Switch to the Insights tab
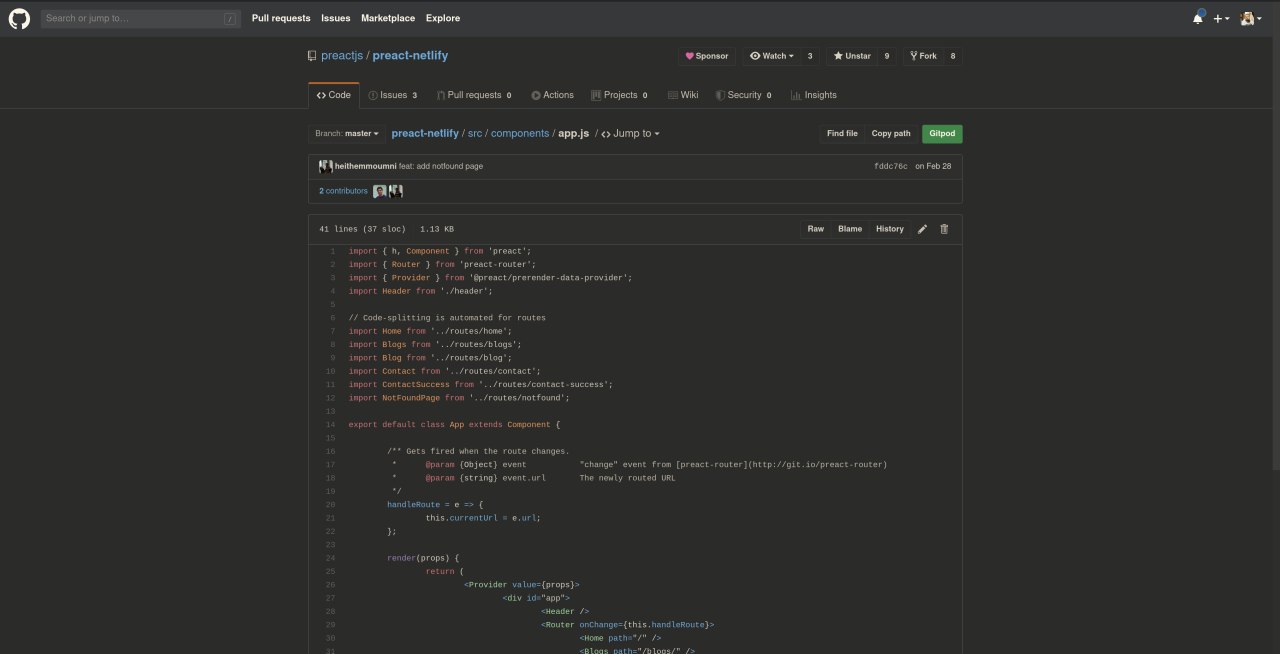The width and height of the screenshot is (1280, 654). pyautogui.click(x=814, y=95)
